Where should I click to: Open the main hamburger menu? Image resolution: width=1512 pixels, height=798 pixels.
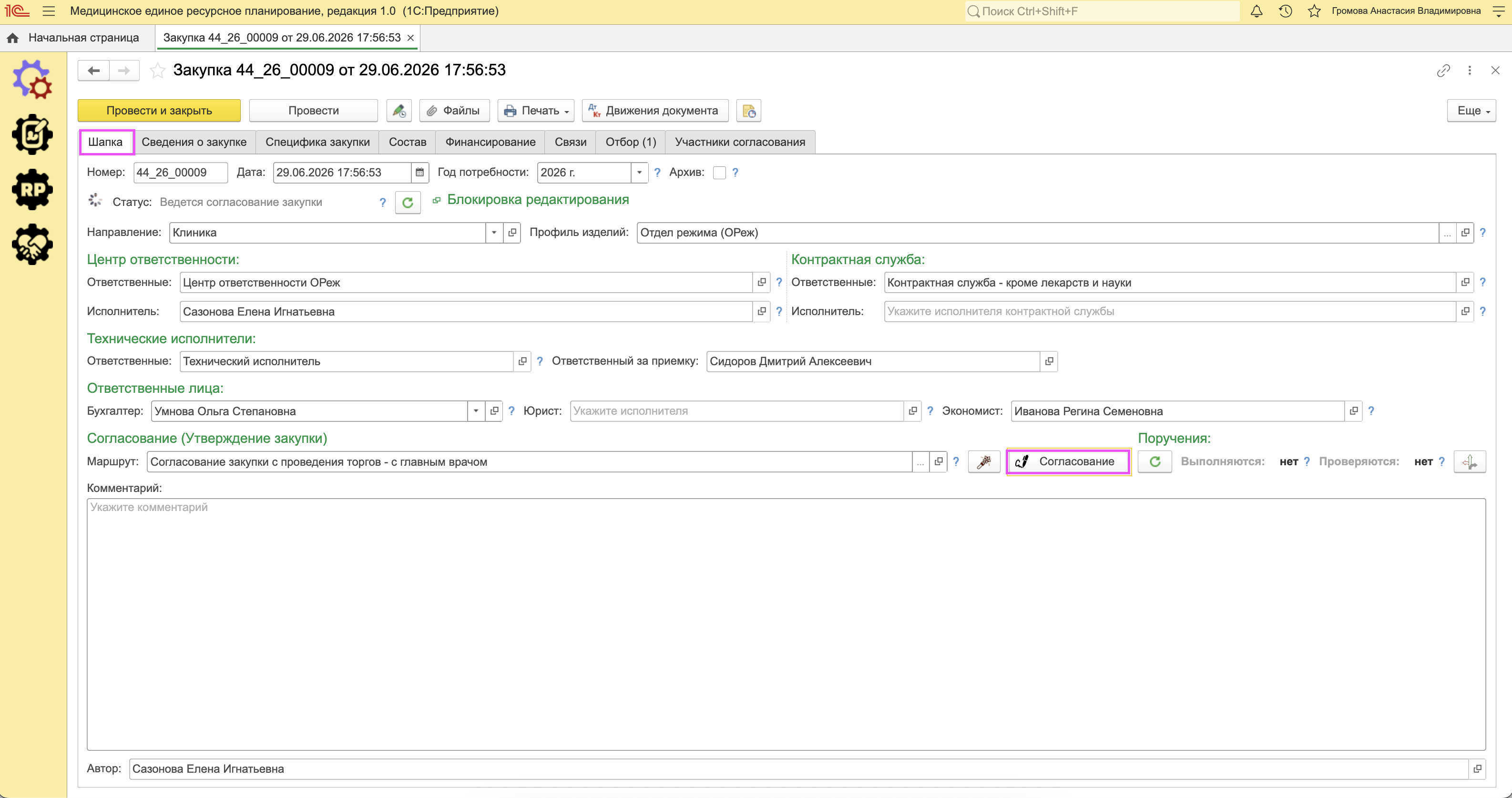(49, 11)
